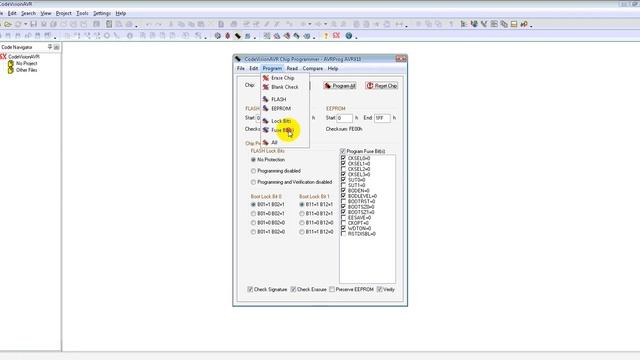Open the main window Search menu
Image resolution: width=640 pixels, height=360 pixels.
click(28, 13)
